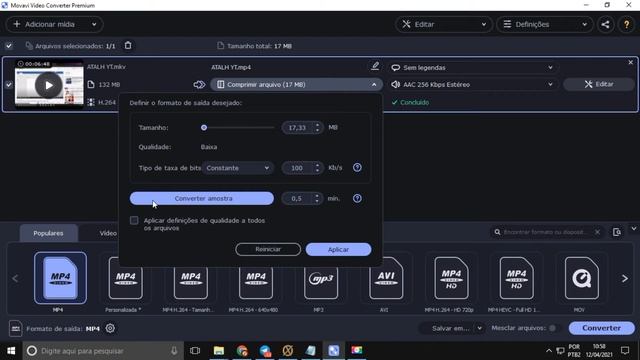Viewport: 640px width, 360px height.
Task: Open the help question mark icon
Action: (627, 24)
